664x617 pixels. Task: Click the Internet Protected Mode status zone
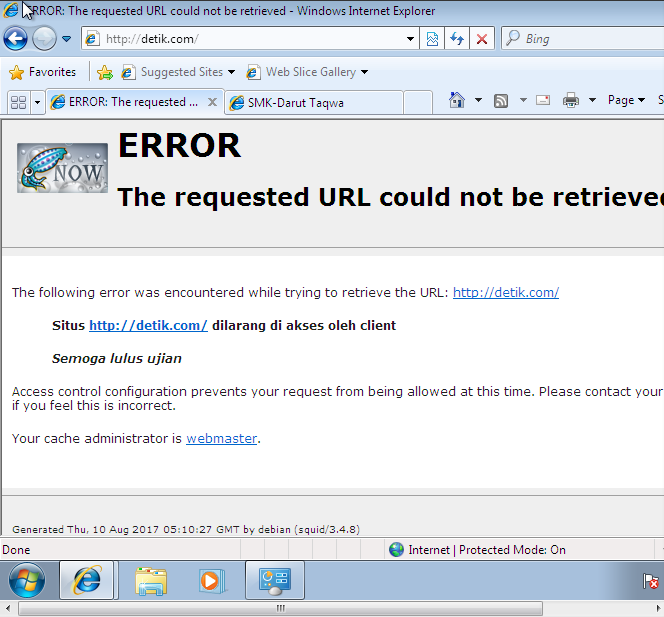point(477,550)
